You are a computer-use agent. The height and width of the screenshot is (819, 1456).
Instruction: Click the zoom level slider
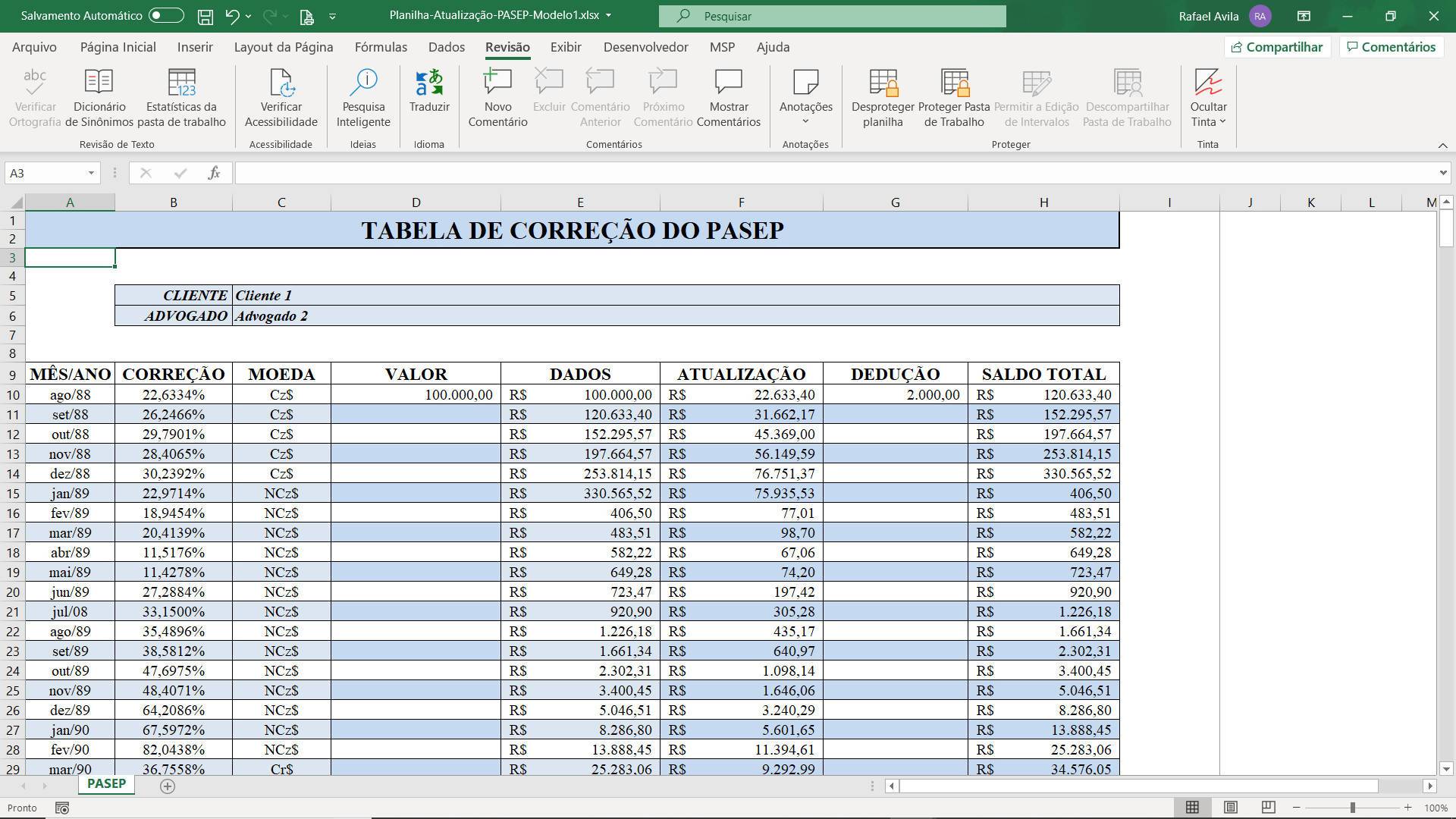coord(1352,808)
